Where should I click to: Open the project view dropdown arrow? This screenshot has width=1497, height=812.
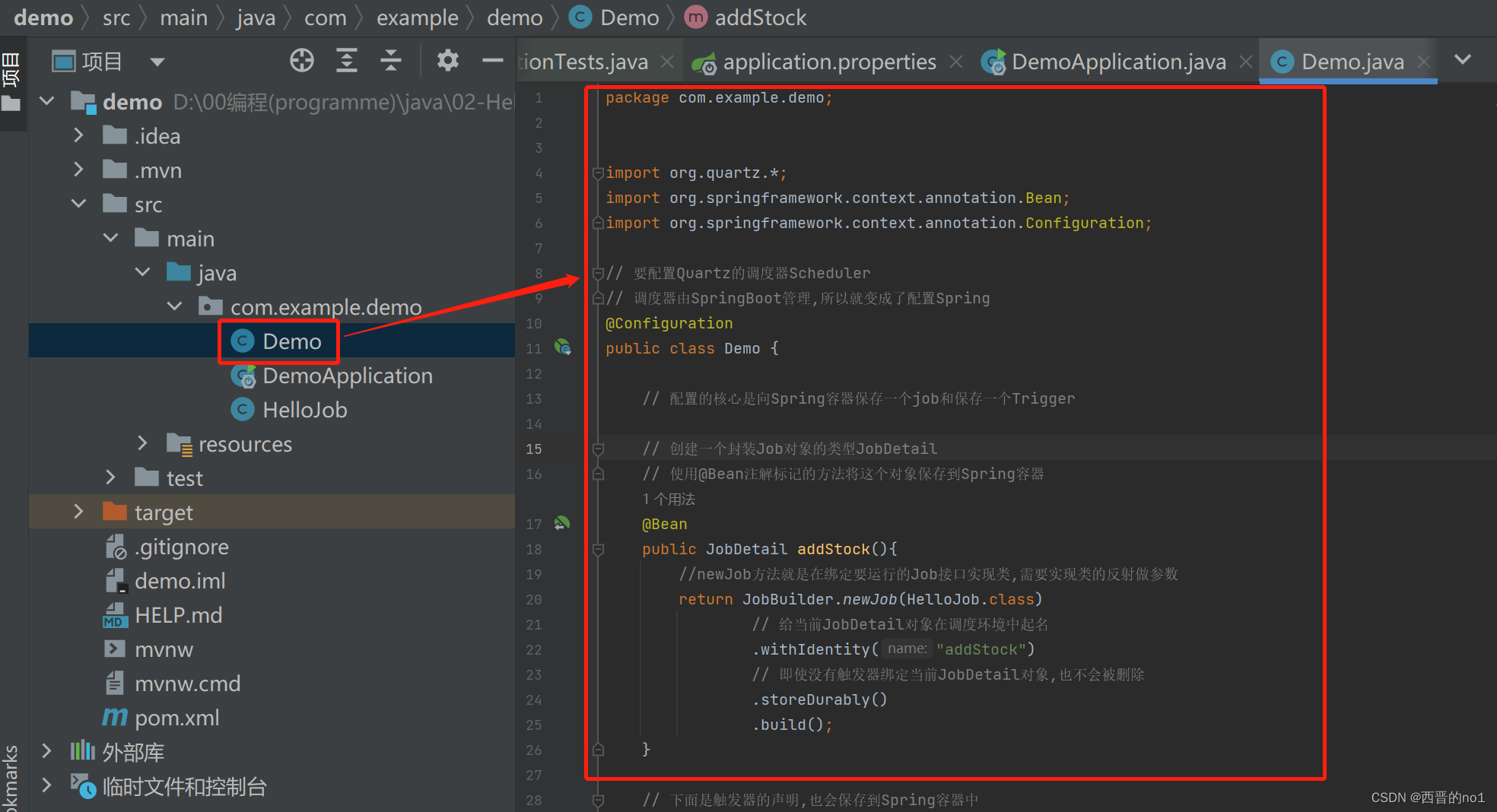point(157,62)
